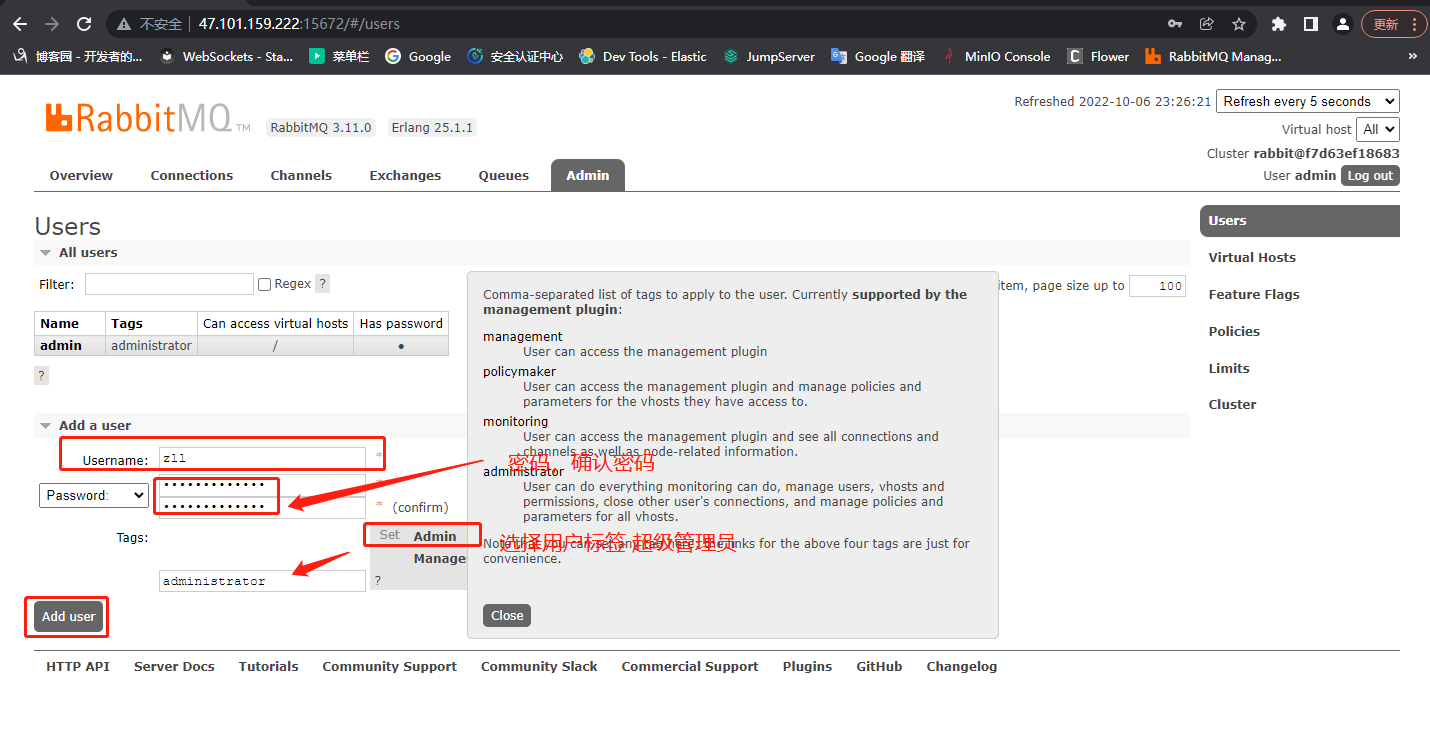Switch to the Connections tab
Viewport: 1430px width, 736px height.
click(192, 175)
